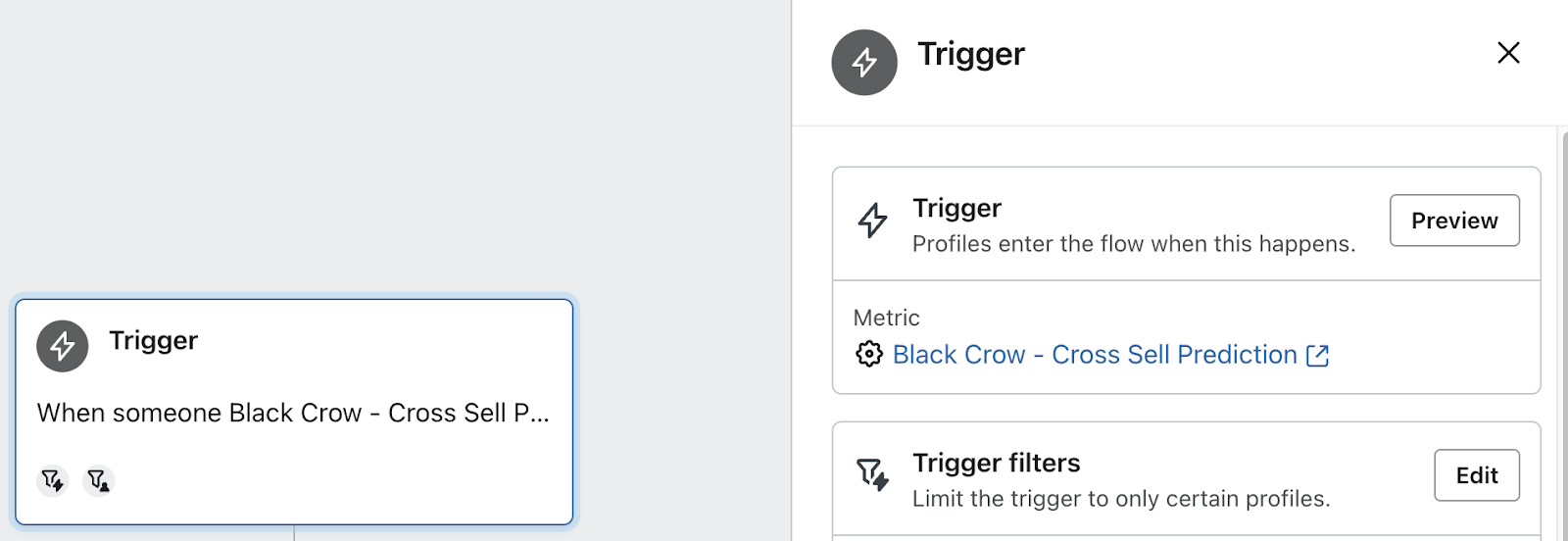Close the Trigger side panel
Viewport: 1568px width, 541px height.
[x=1509, y=53]
